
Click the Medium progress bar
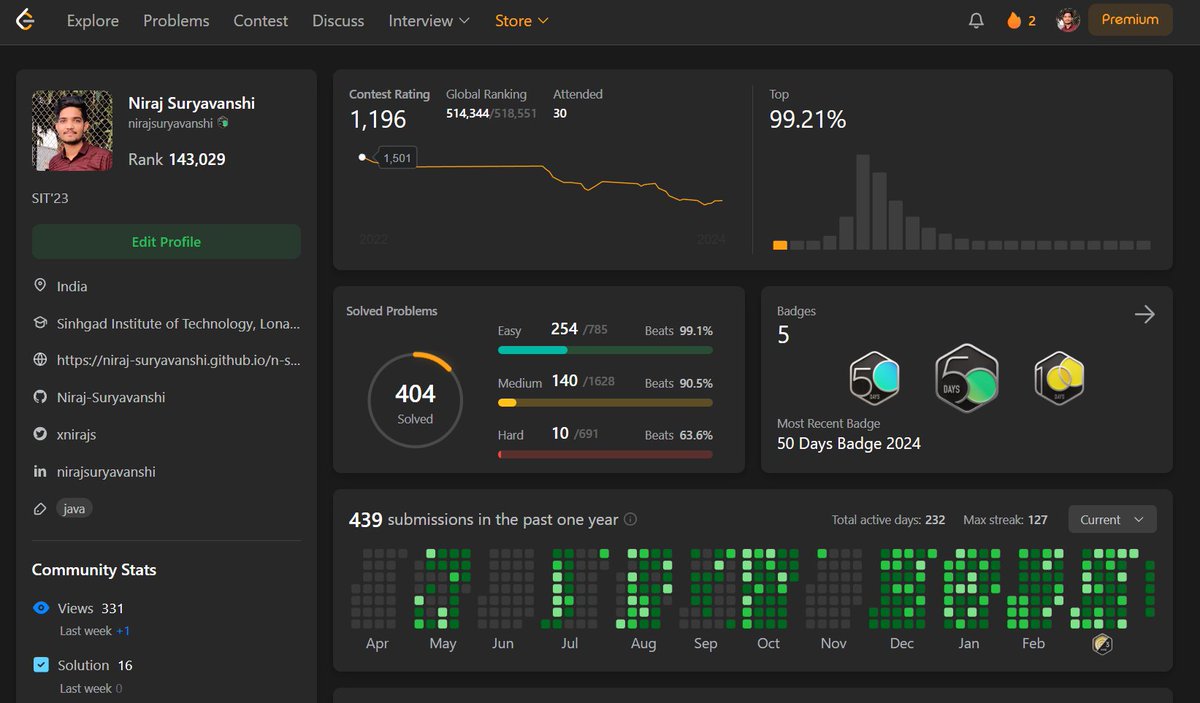(605, 402)
